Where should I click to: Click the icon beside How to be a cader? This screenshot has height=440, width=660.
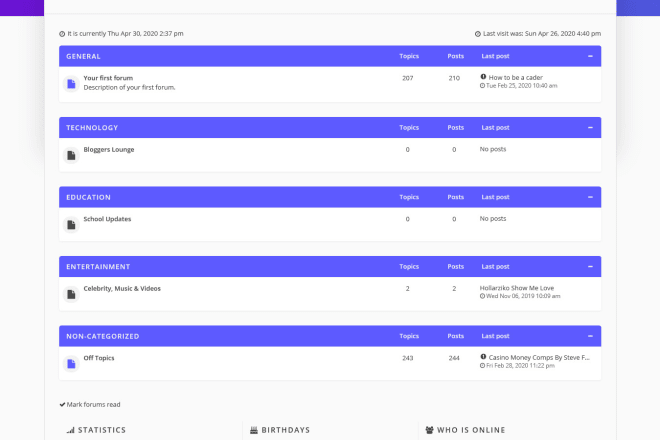pos(483,77)
